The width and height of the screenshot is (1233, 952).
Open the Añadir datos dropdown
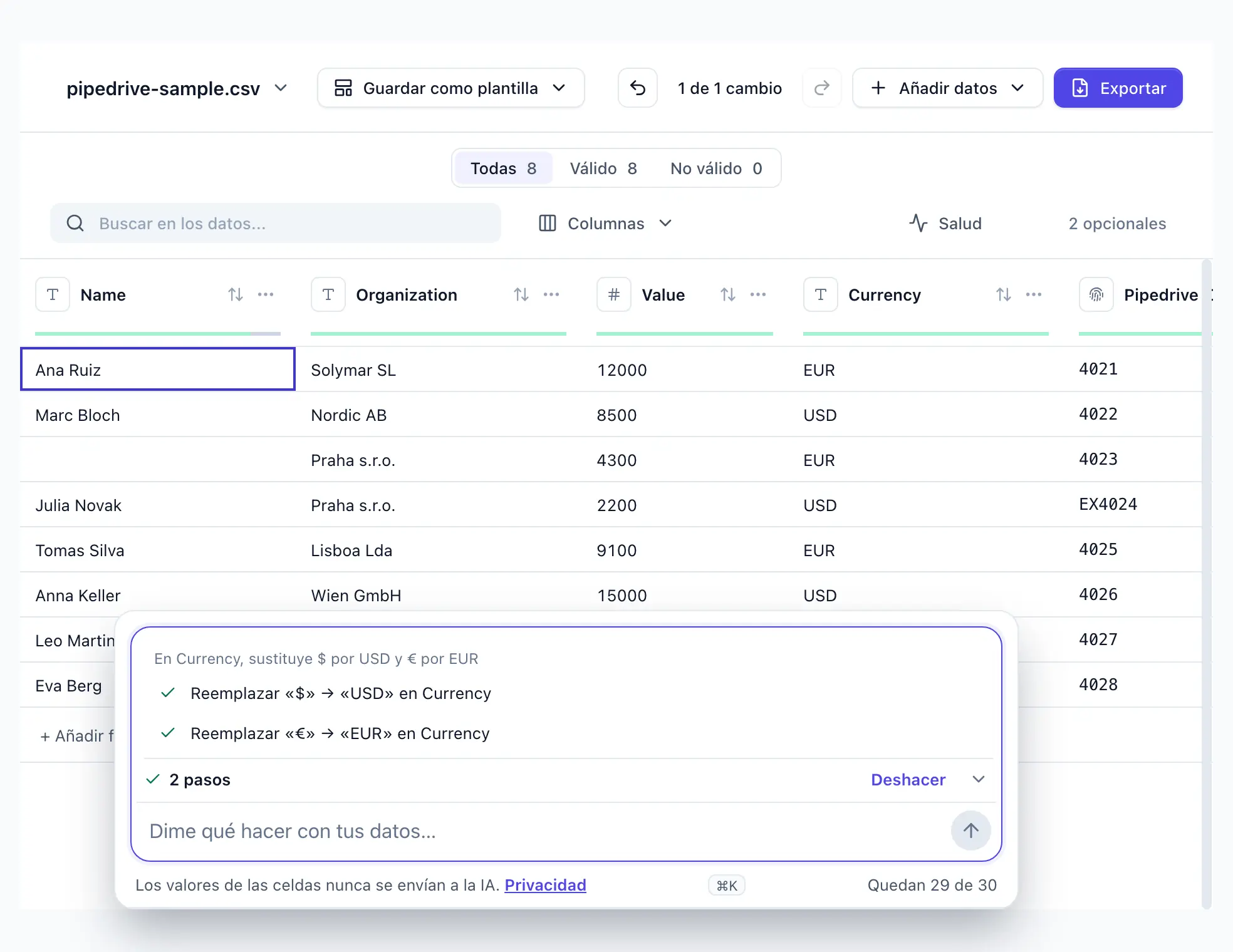click(x=947, y=88)
